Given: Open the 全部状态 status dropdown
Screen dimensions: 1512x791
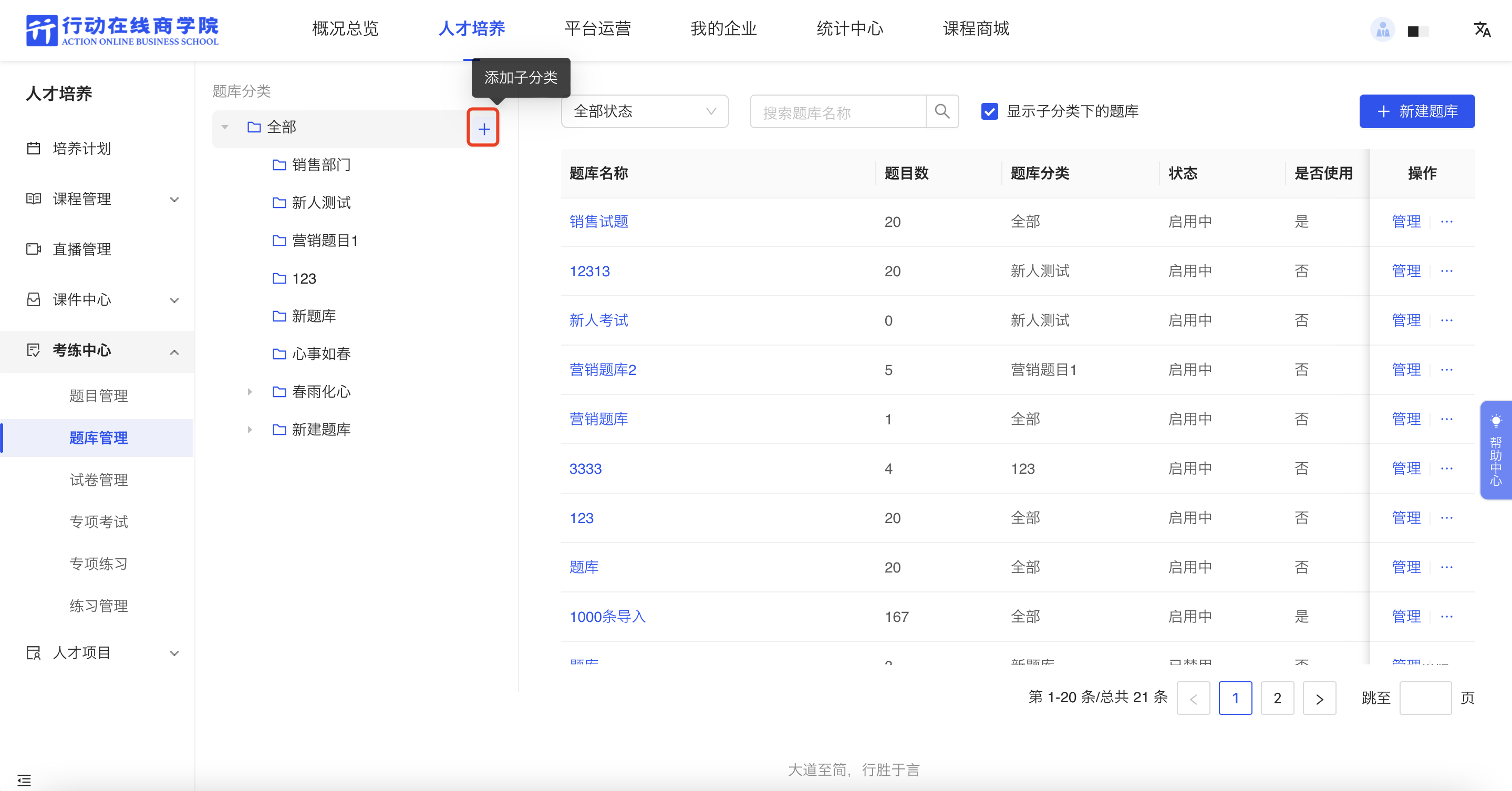Looking at the screenshot, I should click(645, 111).
